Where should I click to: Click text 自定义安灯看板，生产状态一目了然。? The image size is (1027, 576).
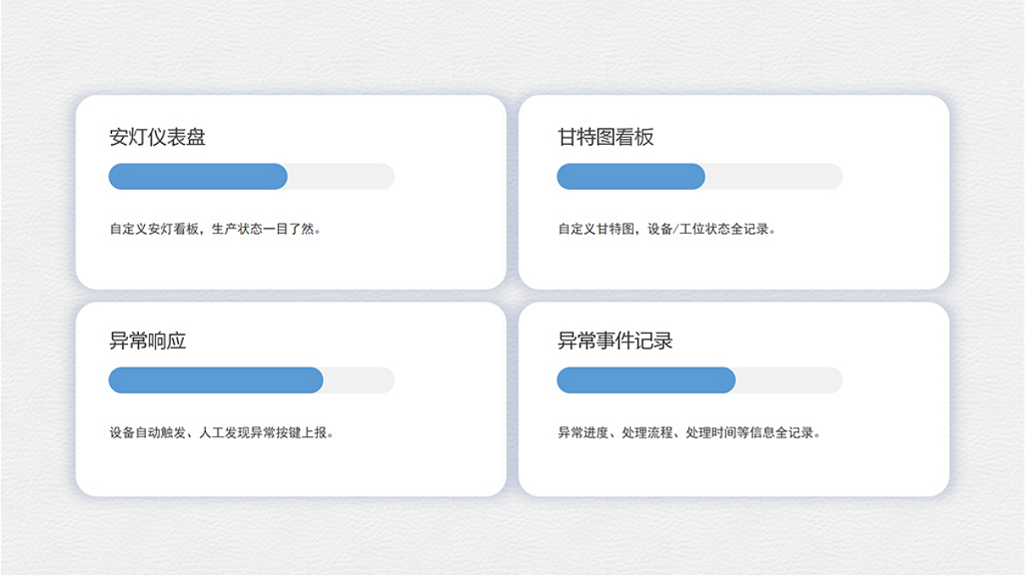pos(215,229)
